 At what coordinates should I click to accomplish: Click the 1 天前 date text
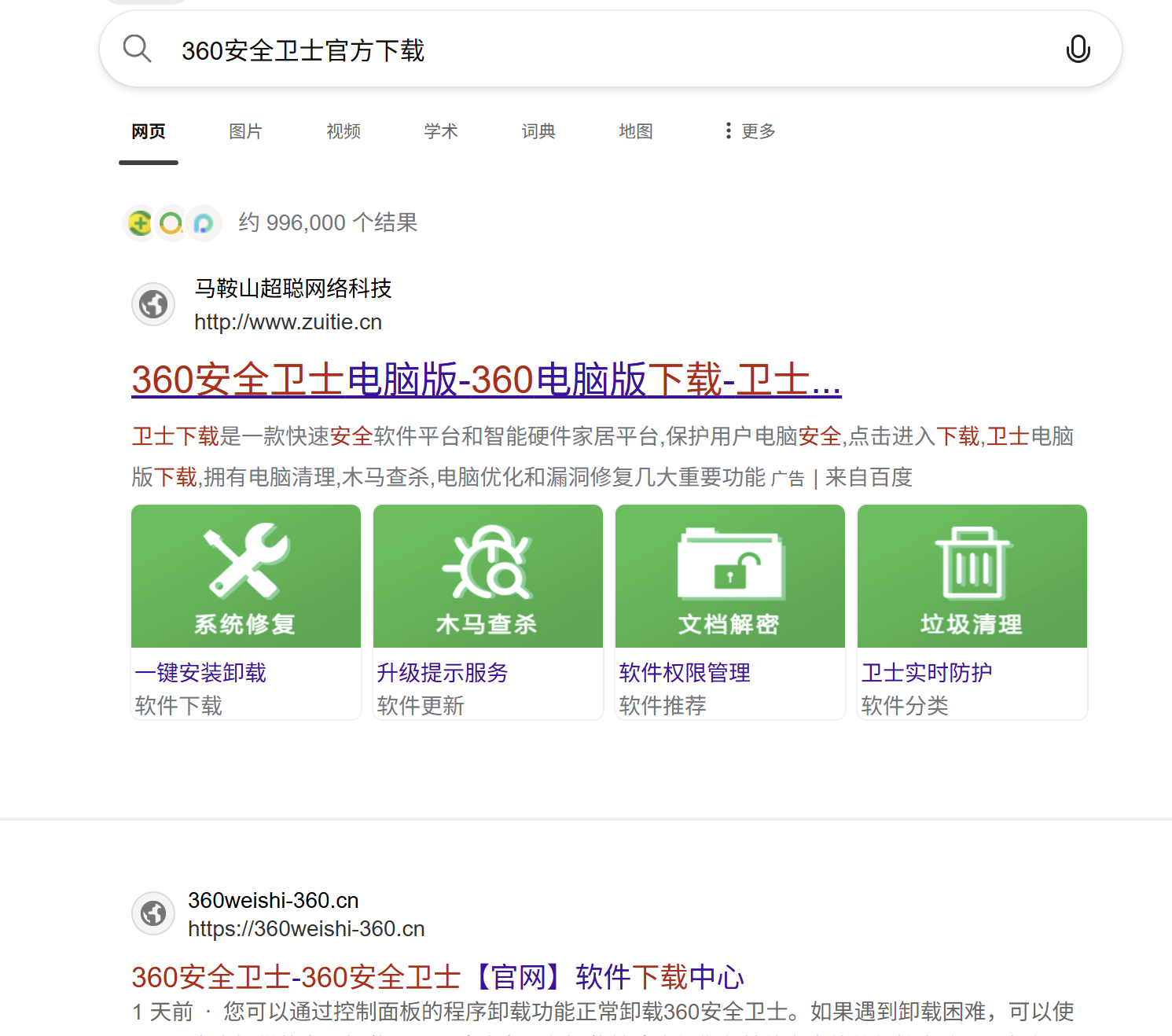[163, 1012]
